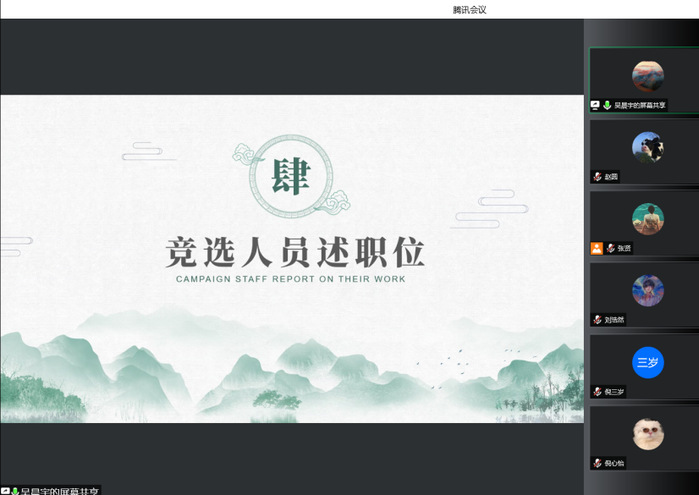
Task: Select 刘浩然's anime avatar thumbnail
Action: click(647, 291)
